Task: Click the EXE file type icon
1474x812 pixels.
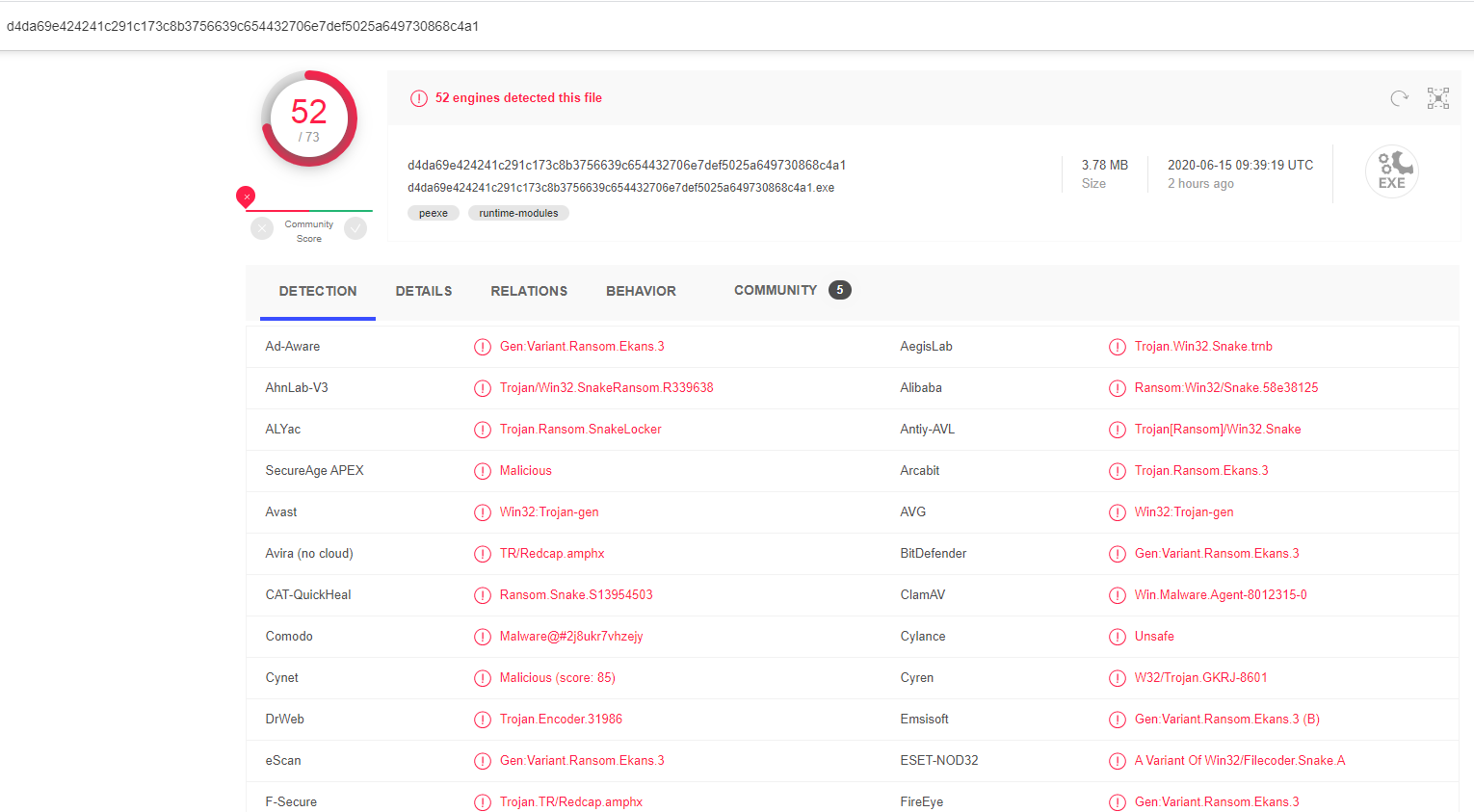Action: point(1391,171)
